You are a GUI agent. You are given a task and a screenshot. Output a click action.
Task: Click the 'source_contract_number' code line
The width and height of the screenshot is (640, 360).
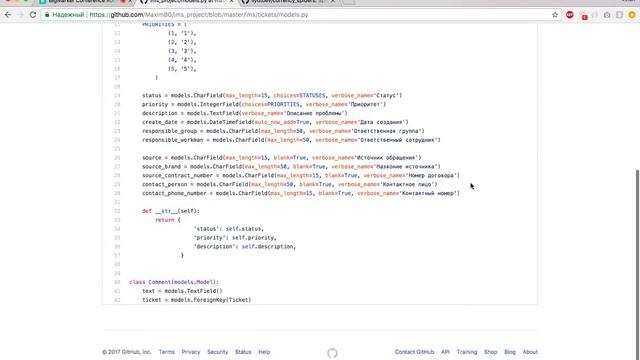[301, 176]
